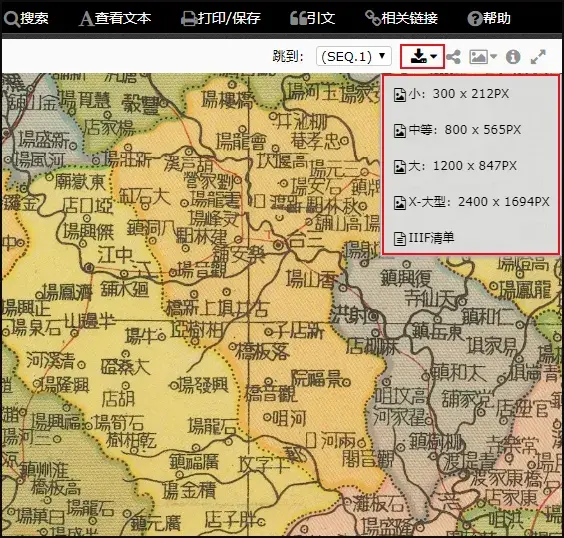
Task: Click the quotation mark icon beside 引文
Action: pyautogui.click(x=298, y=18)
